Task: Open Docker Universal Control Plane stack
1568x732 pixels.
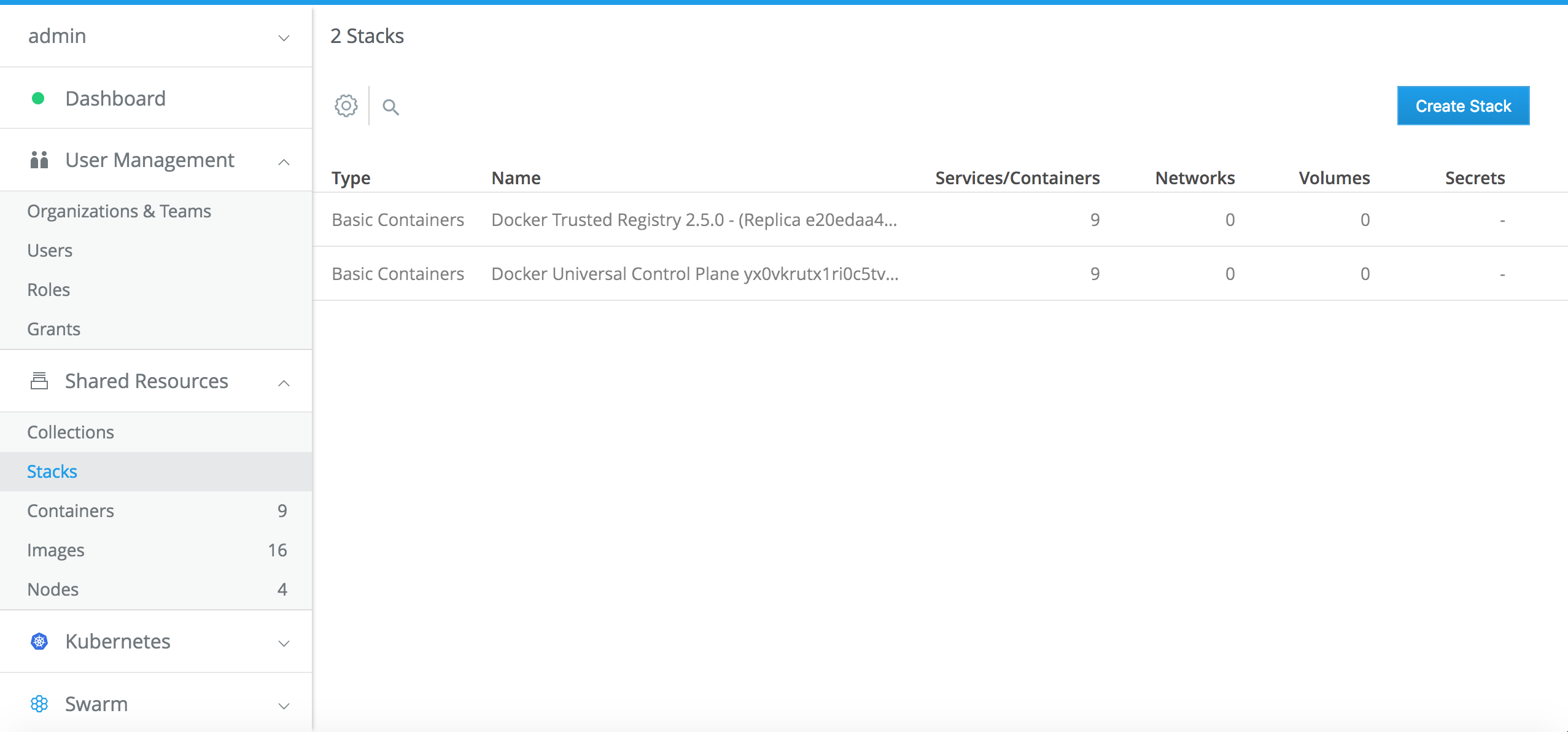Action: tap(694, 274)
